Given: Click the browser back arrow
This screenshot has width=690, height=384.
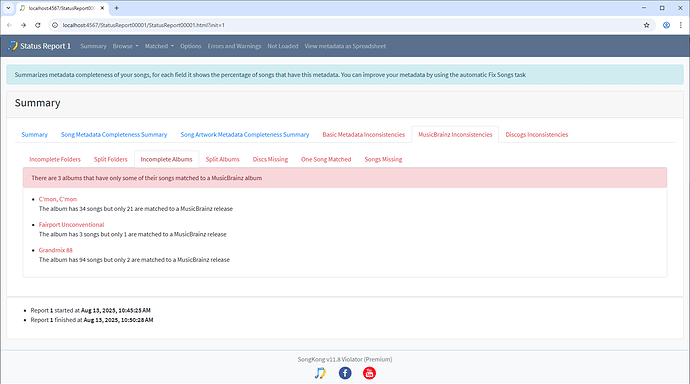Looking at the screenshot, I should coord(9,25).
